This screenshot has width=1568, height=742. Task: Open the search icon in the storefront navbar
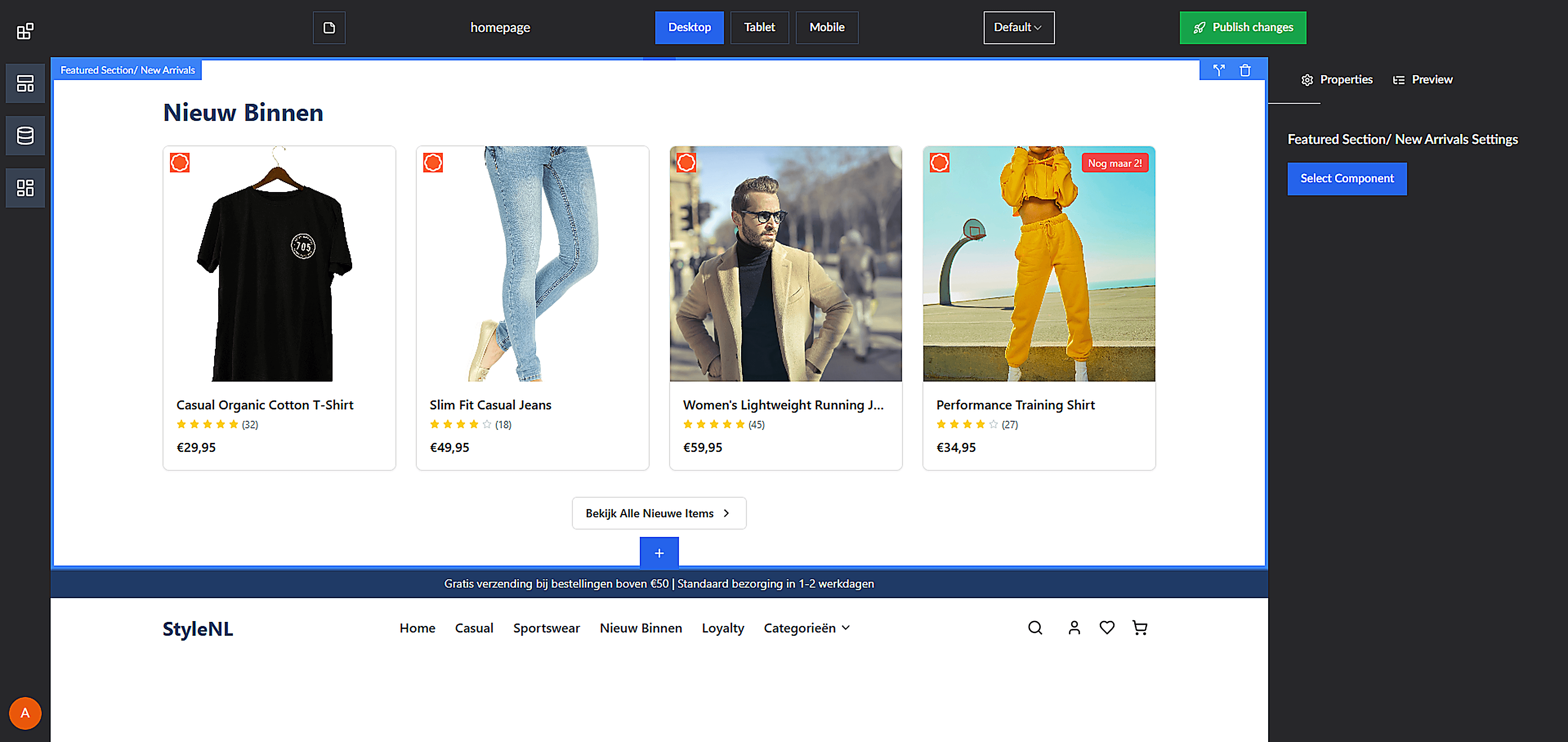(1035, 628)
